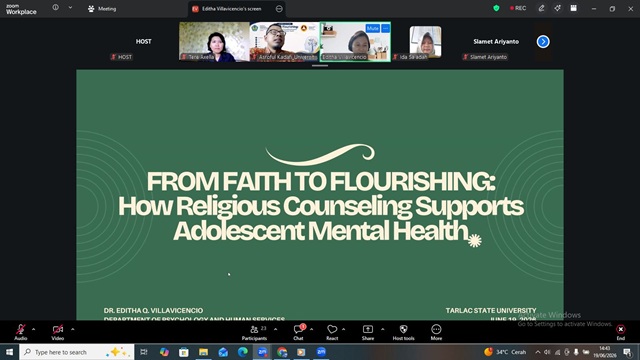
Task: Click the shared presentation title slide
Action: pyautogui.click(x=320, y=194)
